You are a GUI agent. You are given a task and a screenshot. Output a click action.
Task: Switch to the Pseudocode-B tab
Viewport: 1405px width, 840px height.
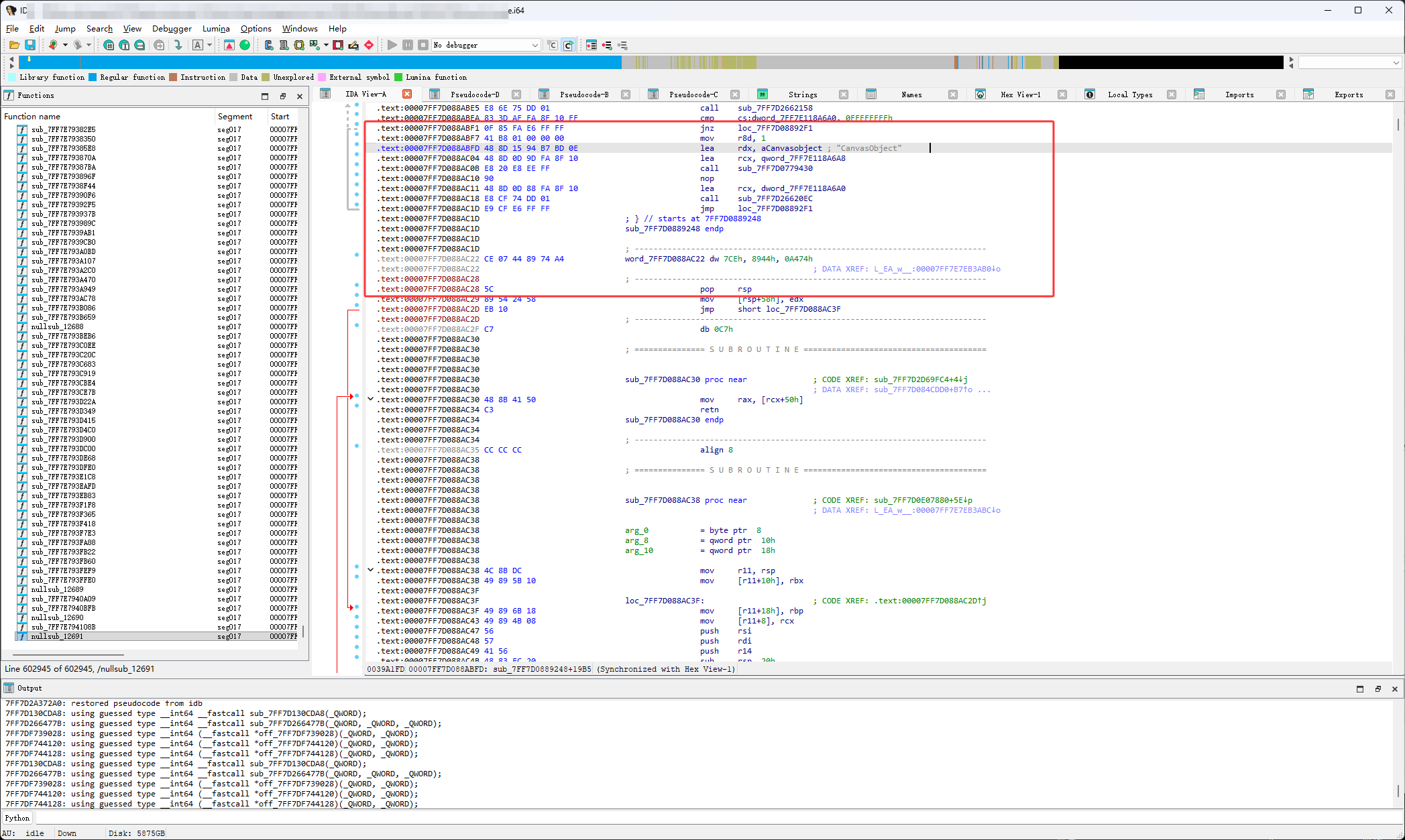click(583, 95)
